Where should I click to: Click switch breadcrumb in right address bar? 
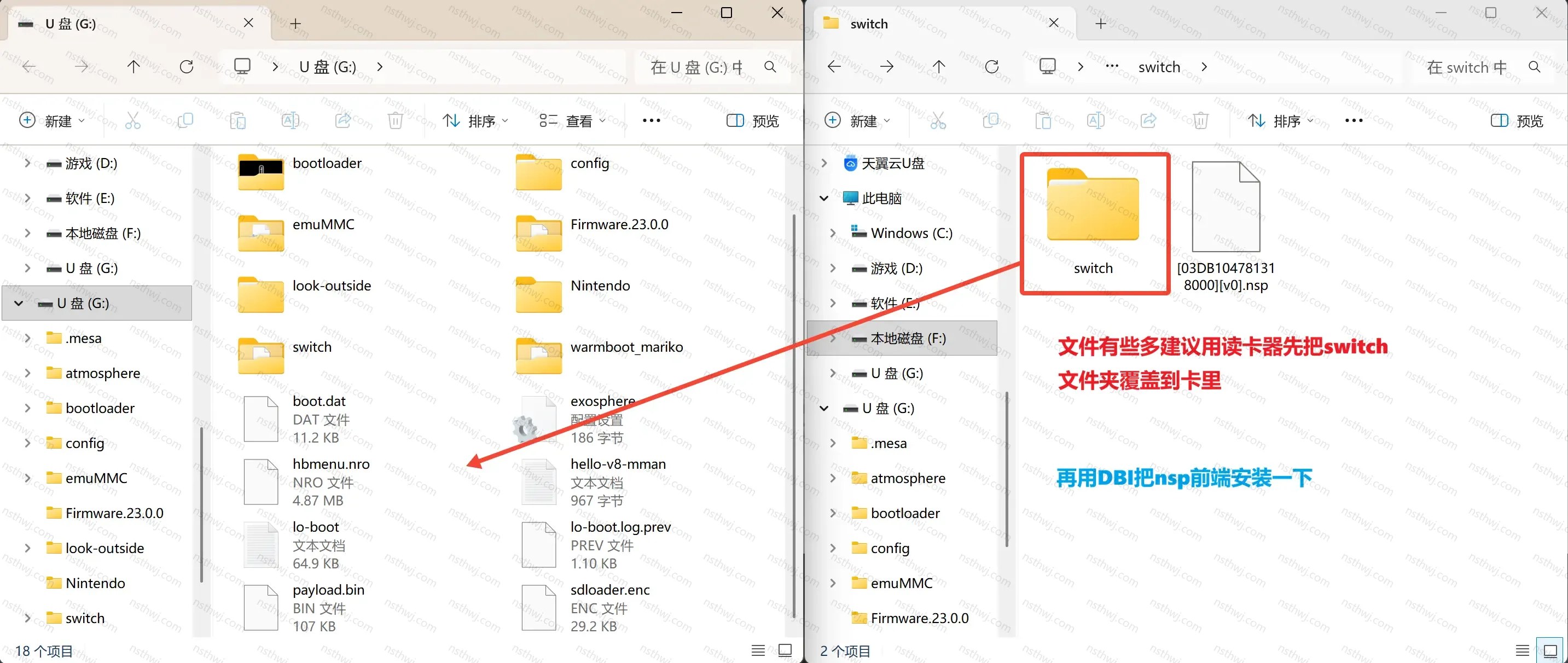tap(1159, 66)
